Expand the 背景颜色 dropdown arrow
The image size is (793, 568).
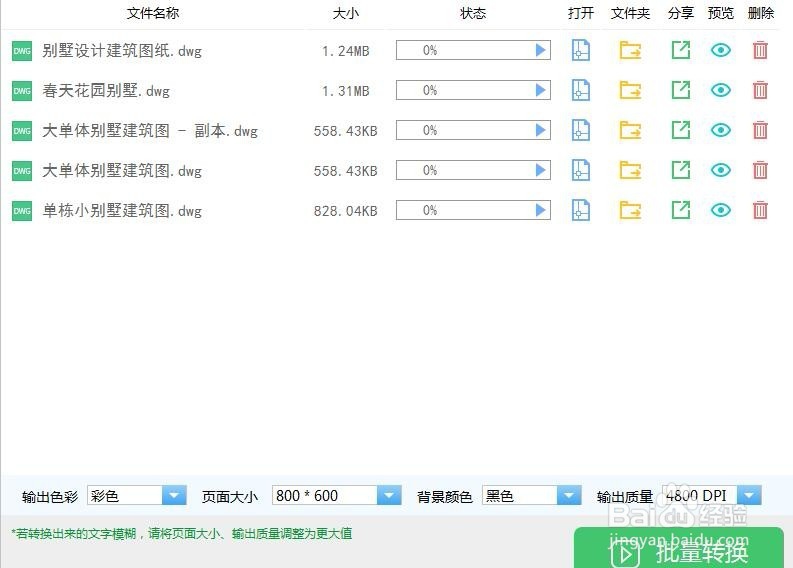point(568,495)
